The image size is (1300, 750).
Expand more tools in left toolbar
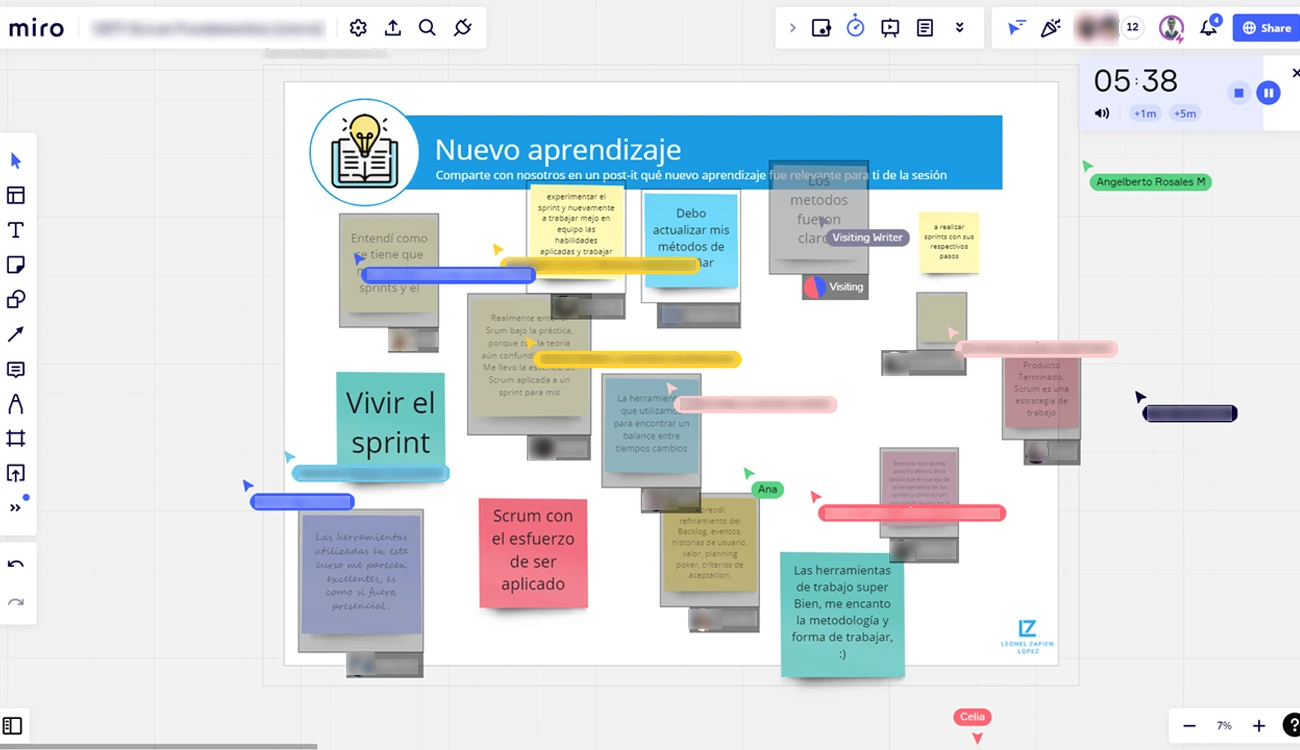tap(16, 508)
